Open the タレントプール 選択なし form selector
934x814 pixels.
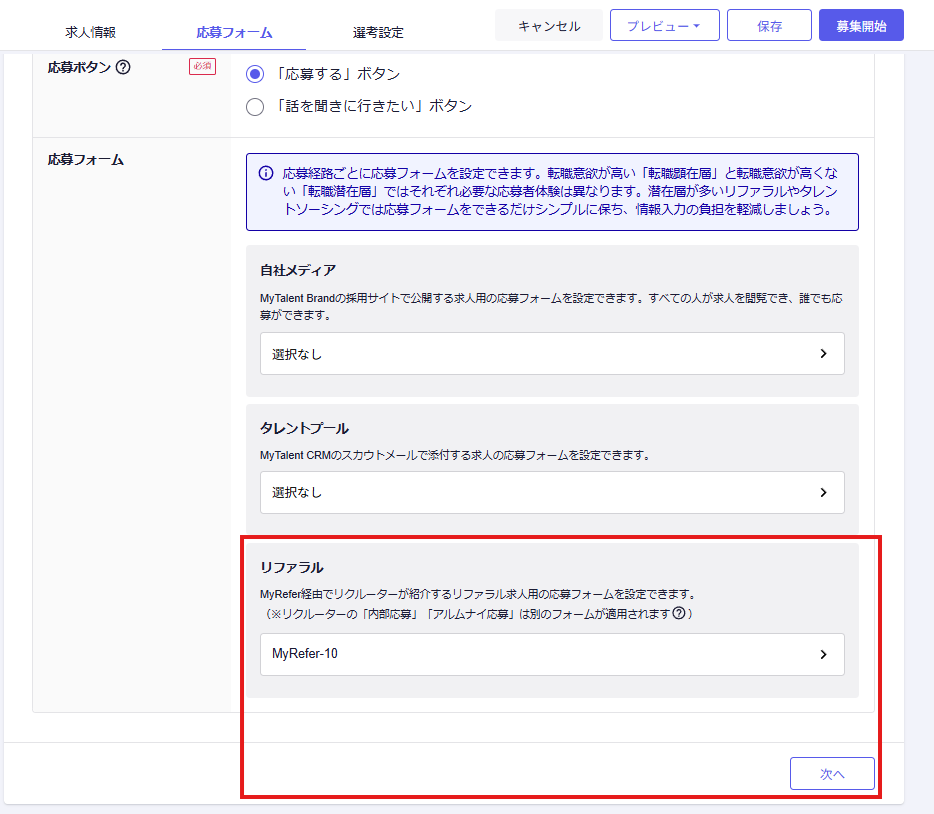tap(552, 492)
